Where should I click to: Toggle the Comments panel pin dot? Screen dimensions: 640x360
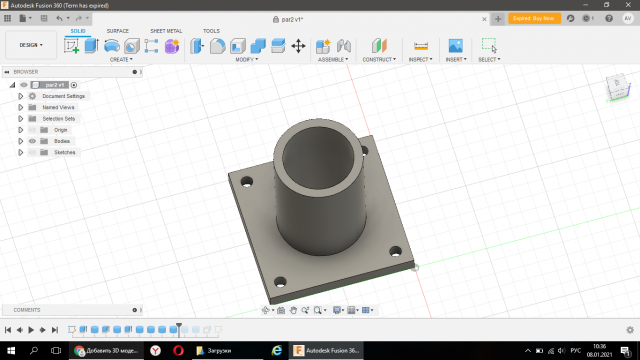[135, 310]
